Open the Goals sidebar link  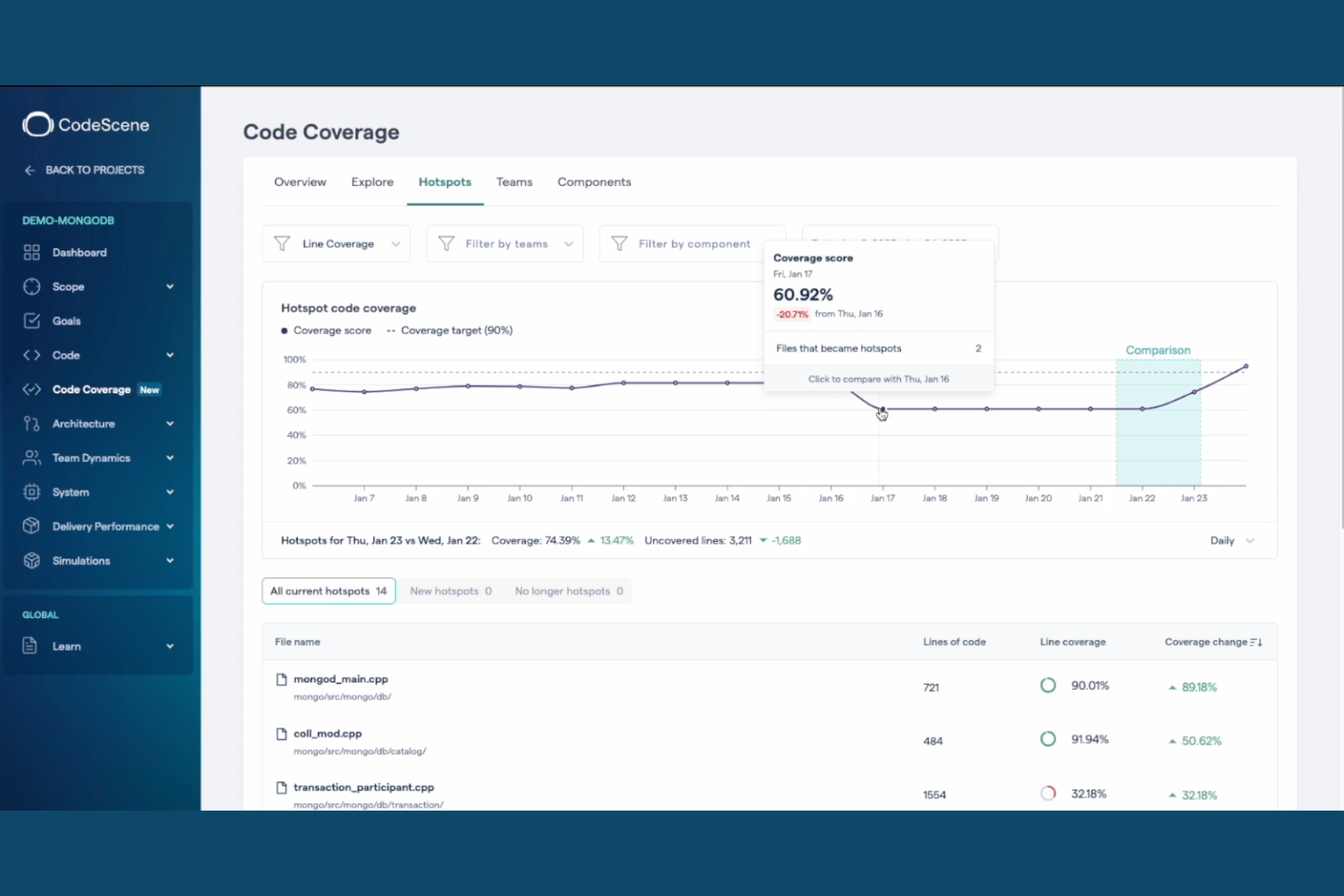66,320
